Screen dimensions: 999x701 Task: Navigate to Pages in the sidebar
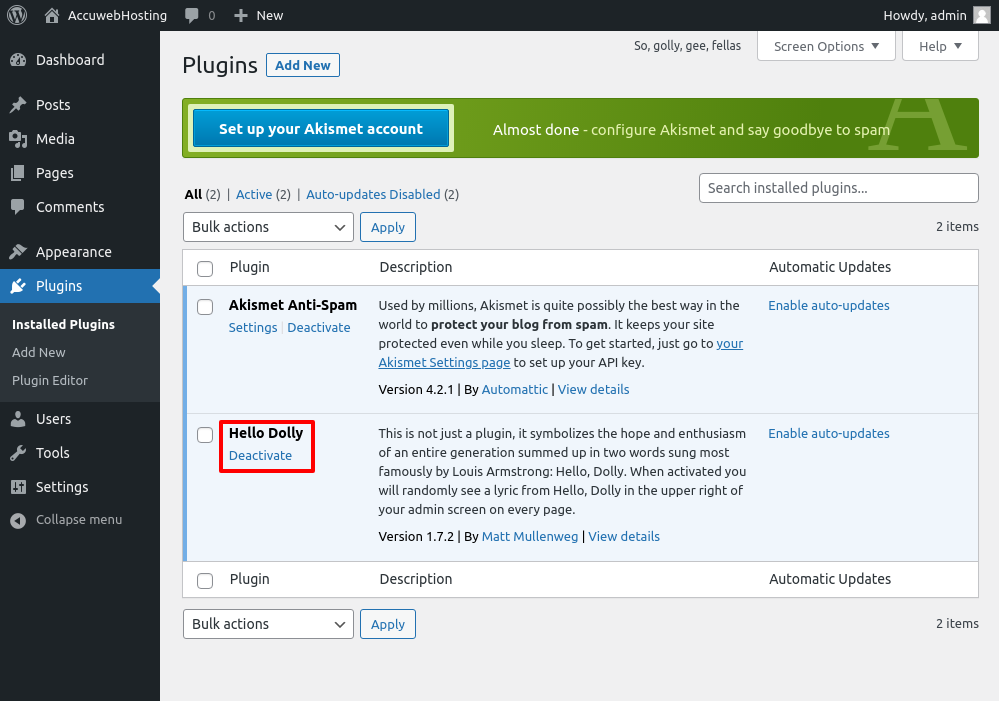click(55, 173)
